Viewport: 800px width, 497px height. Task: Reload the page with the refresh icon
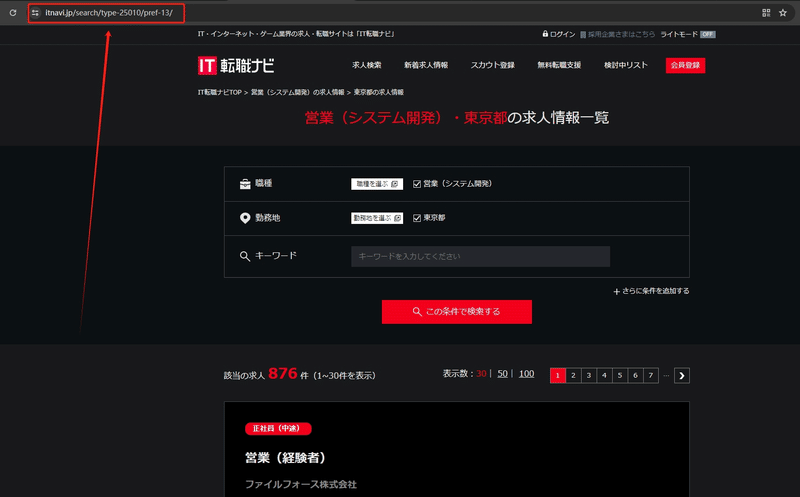coord(13,13)
